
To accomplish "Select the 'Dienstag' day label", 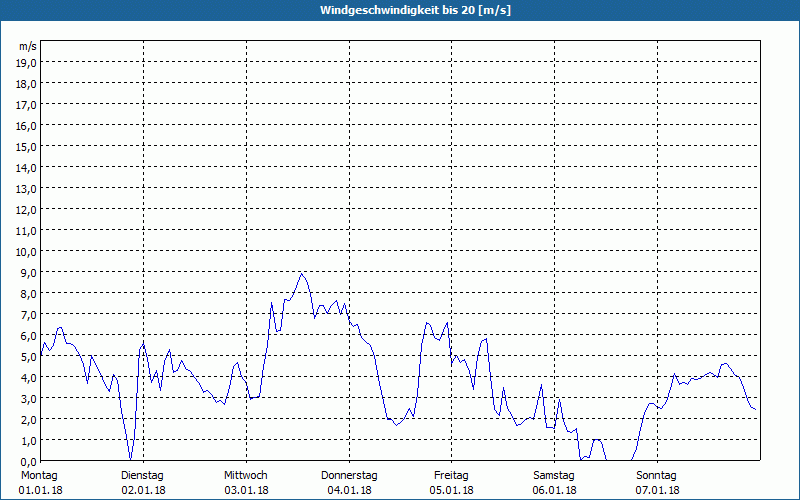I will (x=142, y=476).
